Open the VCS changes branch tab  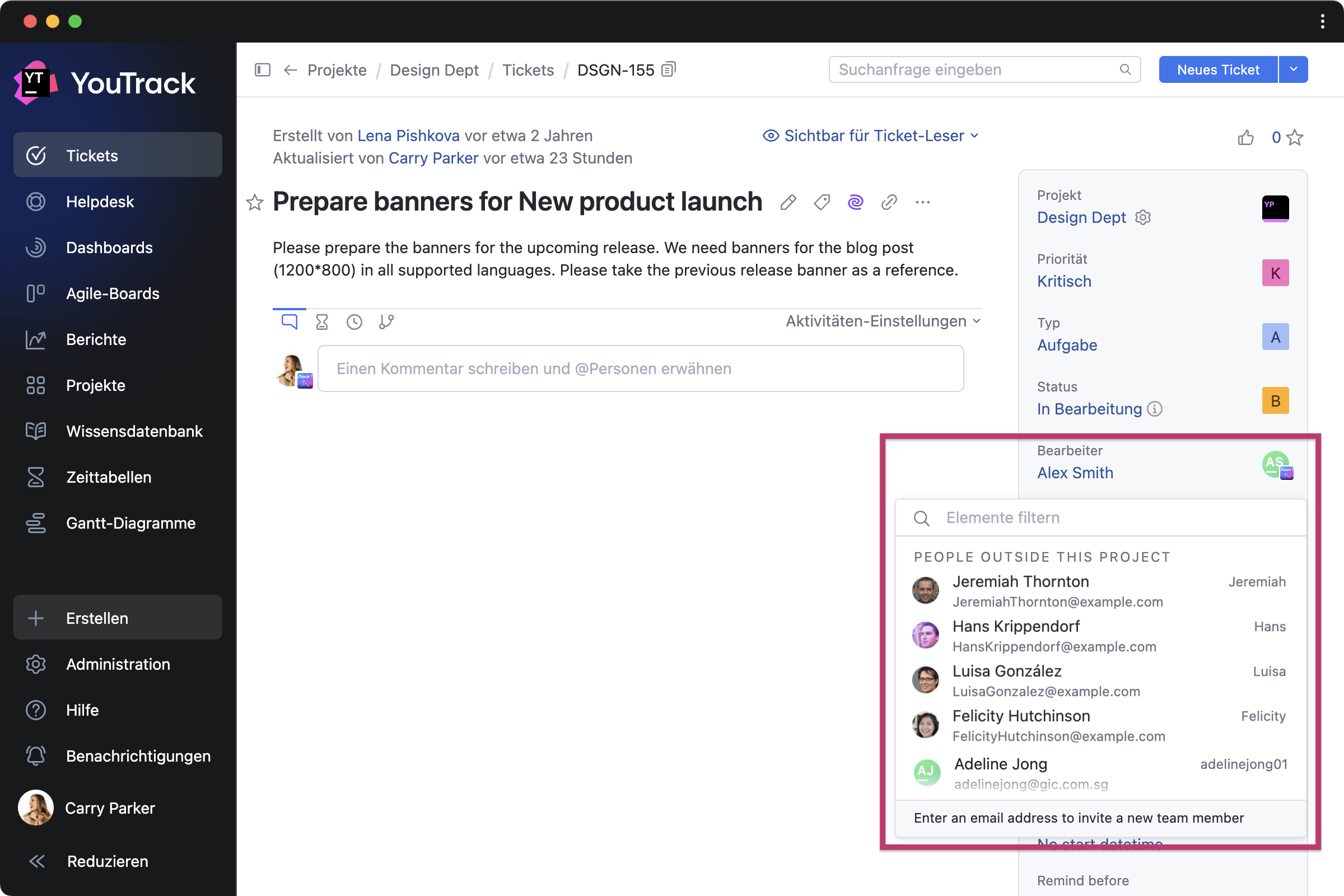(x=387, y=321)
